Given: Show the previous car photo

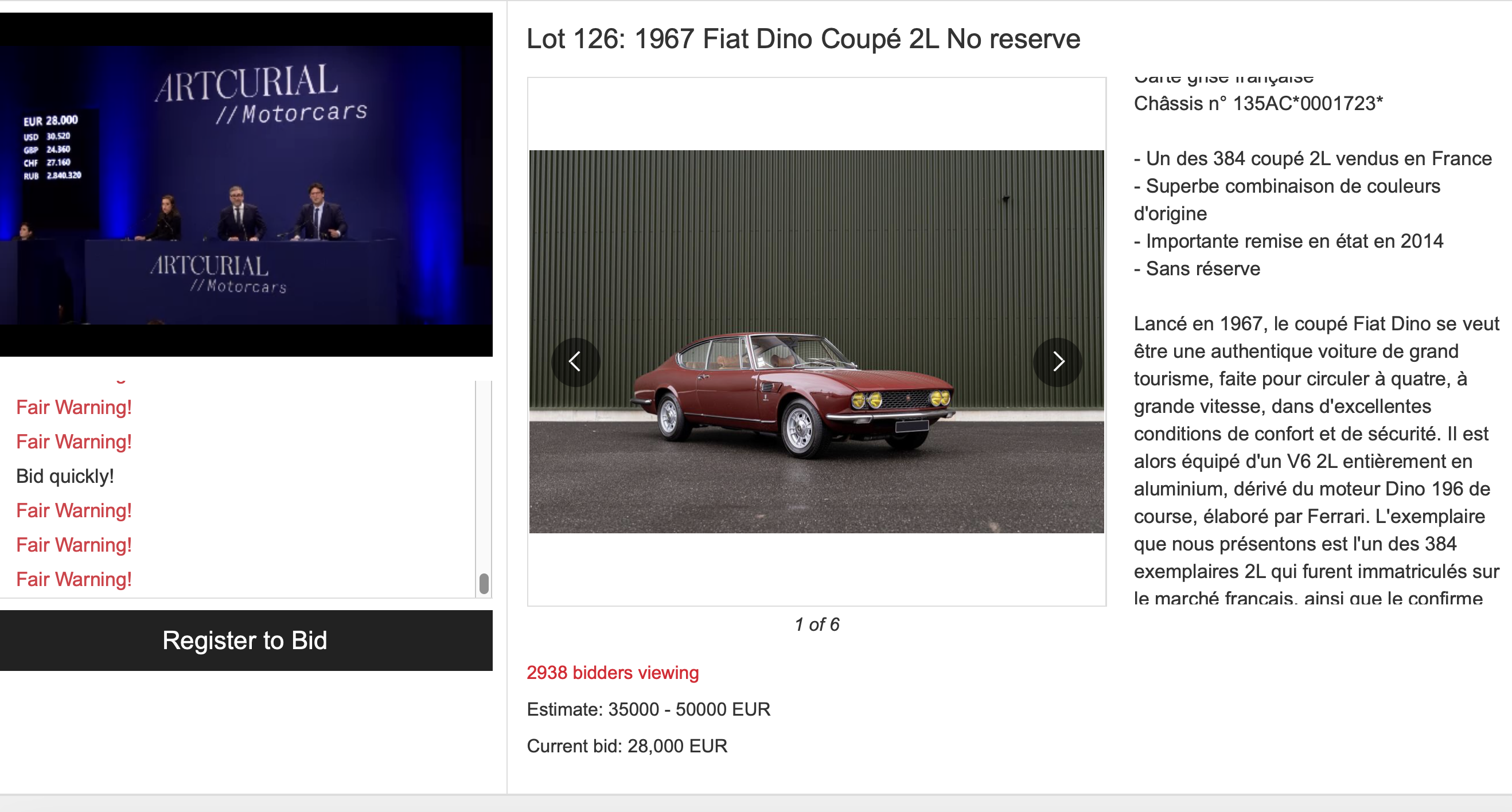Looking at the screenshot, I should (x=575, y=361).
